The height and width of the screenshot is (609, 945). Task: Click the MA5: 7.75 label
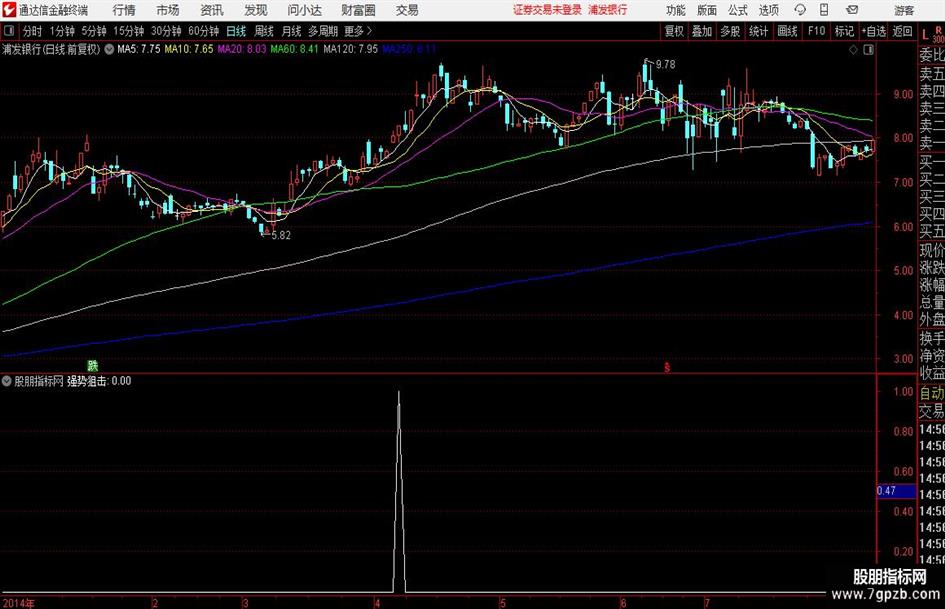pyautogui.click(x=139, y=49)
